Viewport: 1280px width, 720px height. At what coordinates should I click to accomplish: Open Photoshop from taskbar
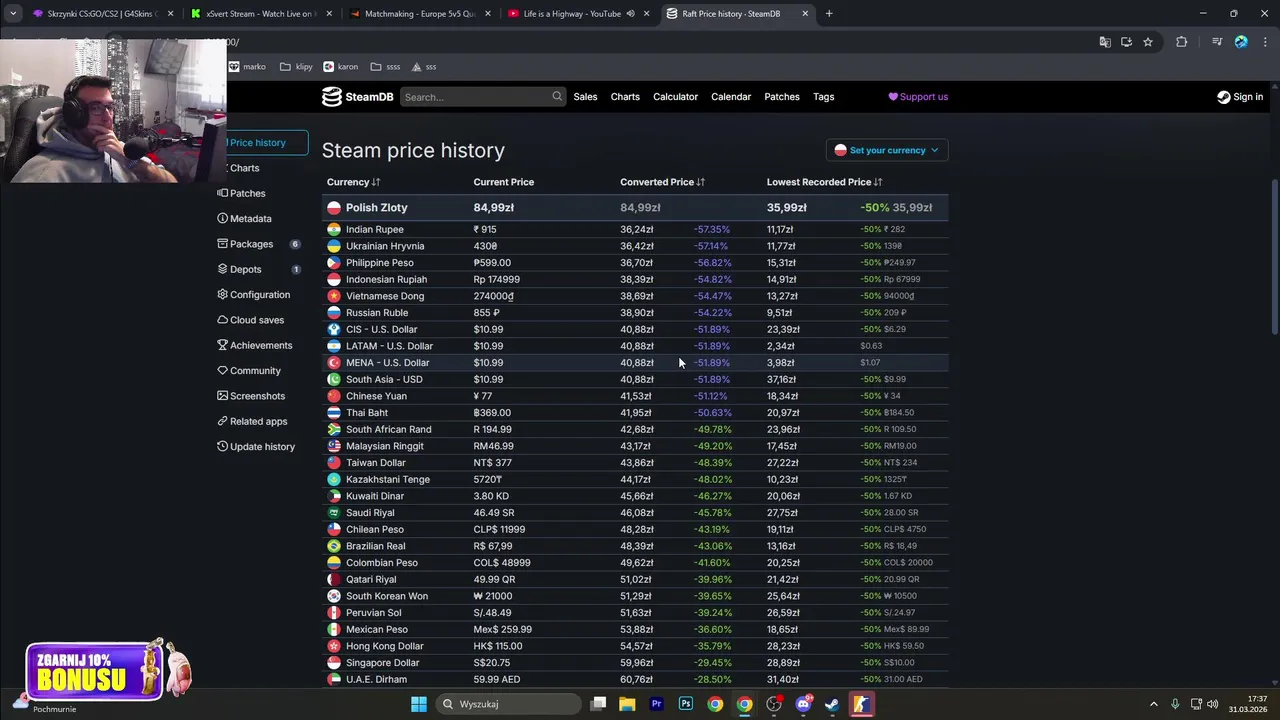686,704
